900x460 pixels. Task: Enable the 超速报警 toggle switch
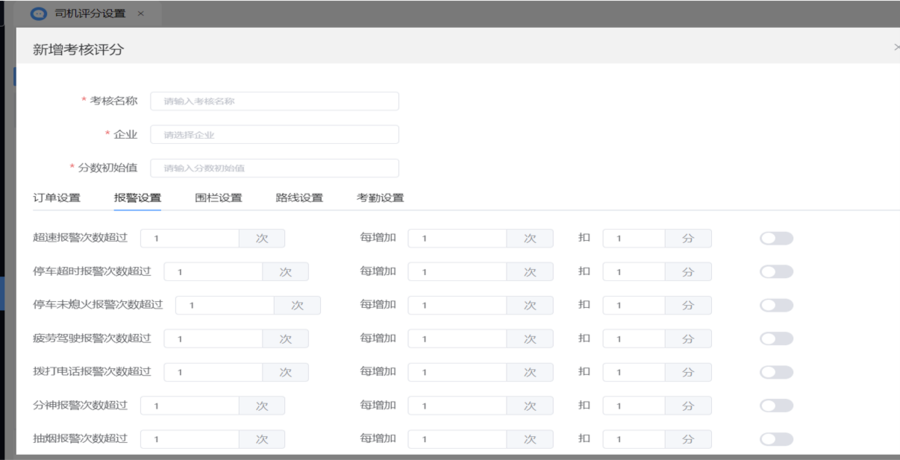[x=776, y=238]
